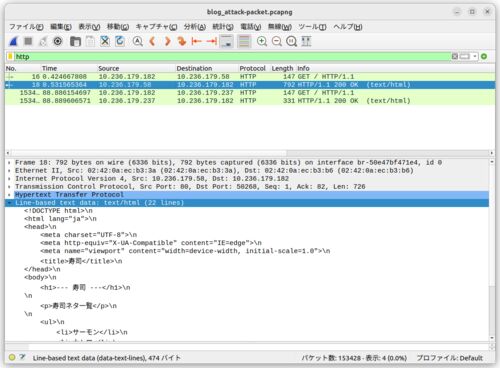500x368 pixels.
Task: Open the ヘルプ menu
Action: pyautogui.click(x=348, y=27)
